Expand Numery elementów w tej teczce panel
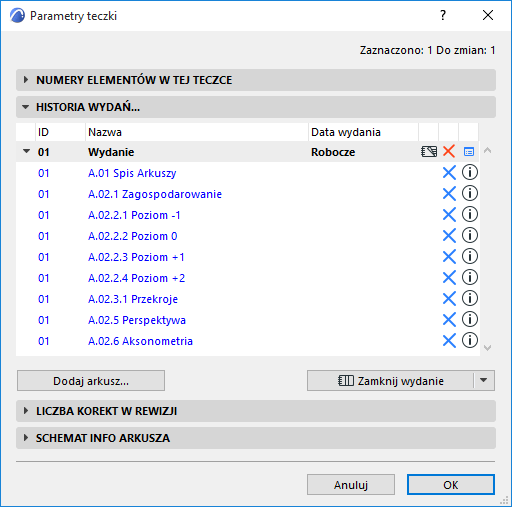 [256, 80]
